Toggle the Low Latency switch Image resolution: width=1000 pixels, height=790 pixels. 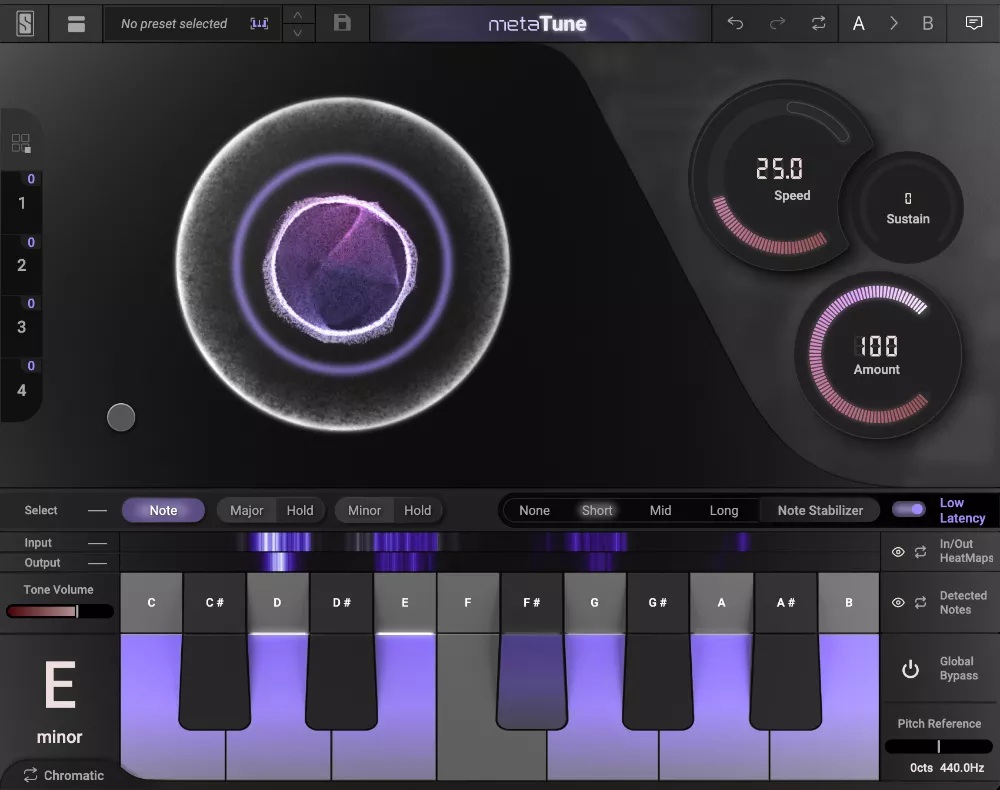909,509
